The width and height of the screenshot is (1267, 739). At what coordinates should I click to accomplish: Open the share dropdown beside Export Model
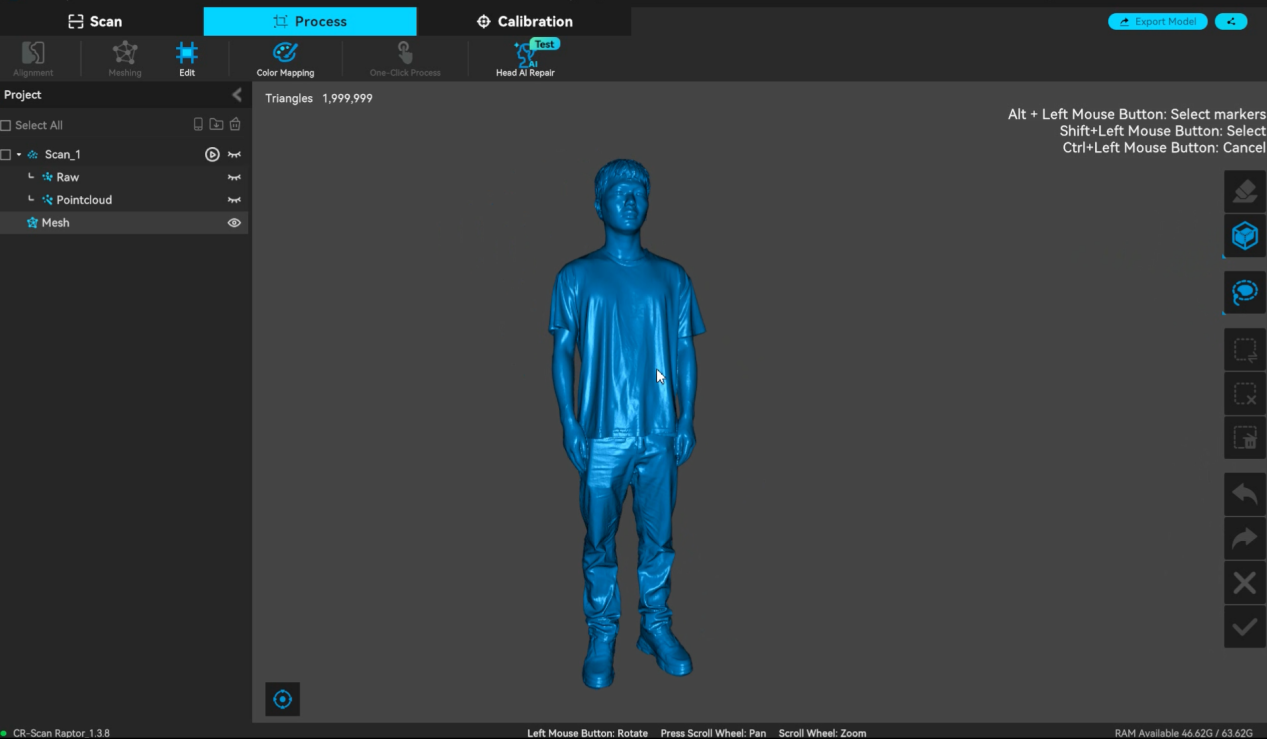pyautogui.click(x=1231, y=21)
